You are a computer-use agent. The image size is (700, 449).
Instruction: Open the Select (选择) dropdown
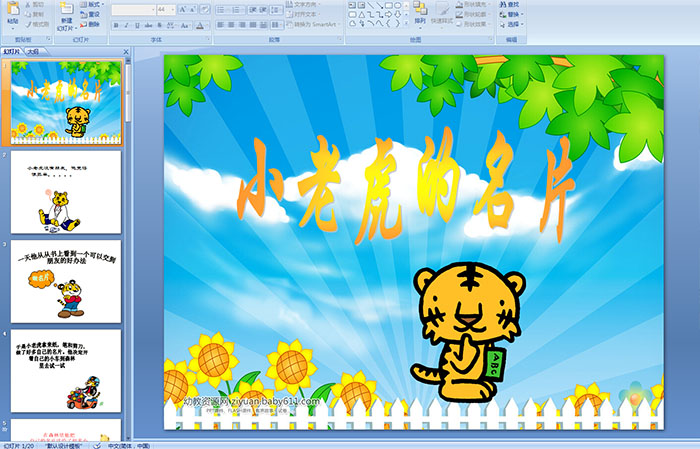click(512, 24)
